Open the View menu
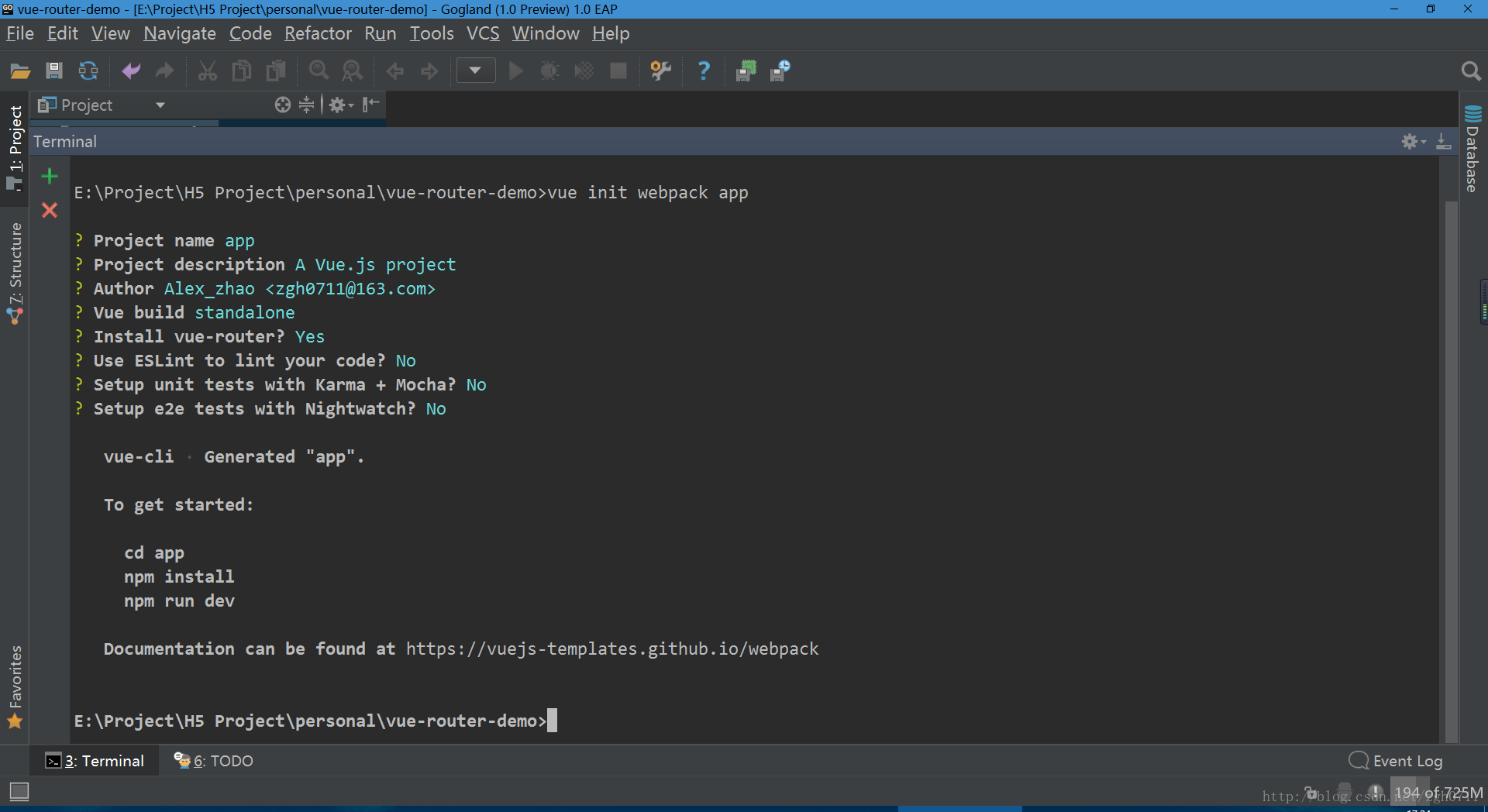This screenshot has width=1488, height=812. 111,33
